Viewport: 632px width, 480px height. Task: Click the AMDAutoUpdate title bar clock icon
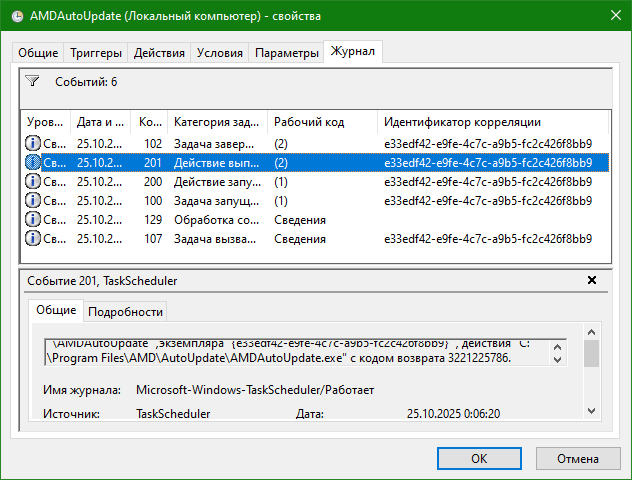(17, 16)
